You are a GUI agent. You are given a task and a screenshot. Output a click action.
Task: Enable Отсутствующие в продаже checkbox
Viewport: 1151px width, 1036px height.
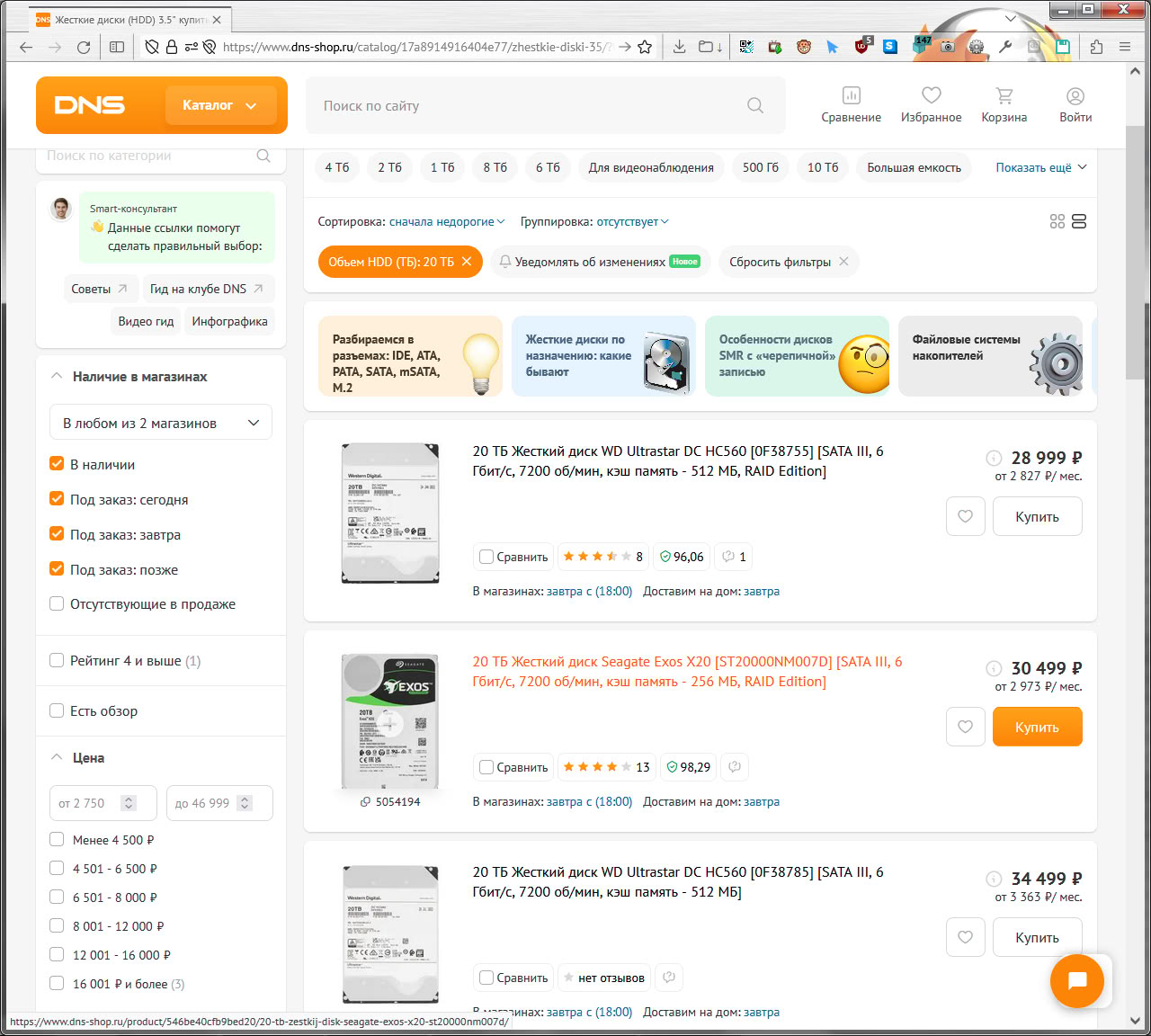pos(57,603)
